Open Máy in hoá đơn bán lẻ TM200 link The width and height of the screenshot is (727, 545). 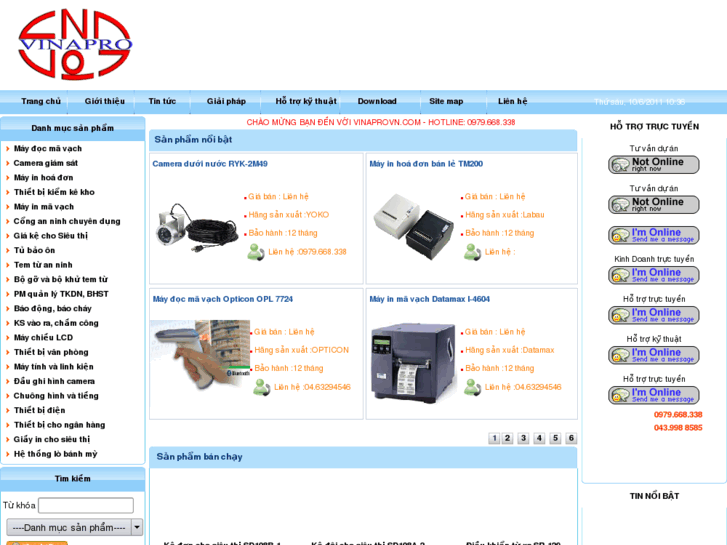coord(426,164)
